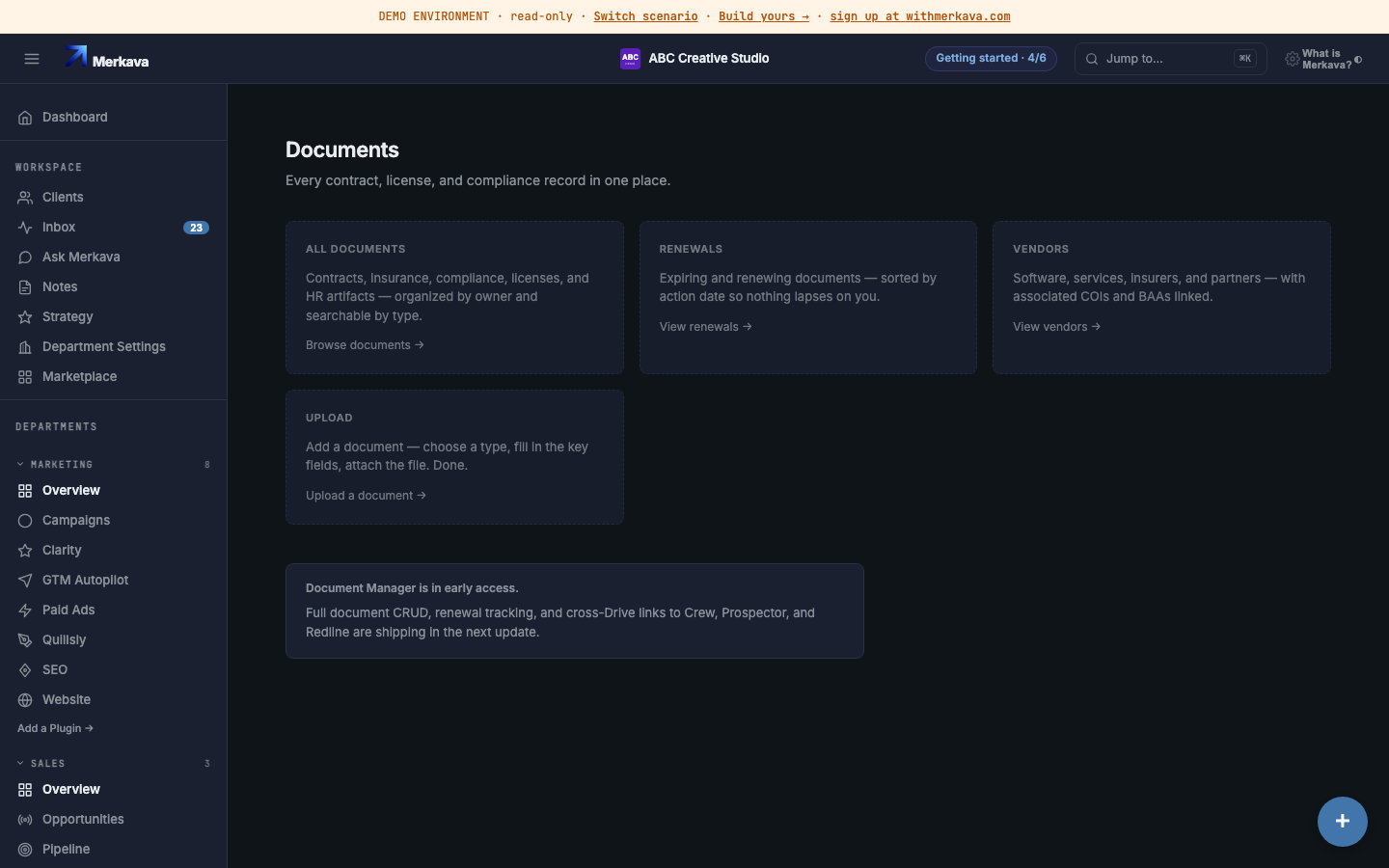Click the Build yours link
This screenshot has height=868, width=1389.
(x=764, y=16)
